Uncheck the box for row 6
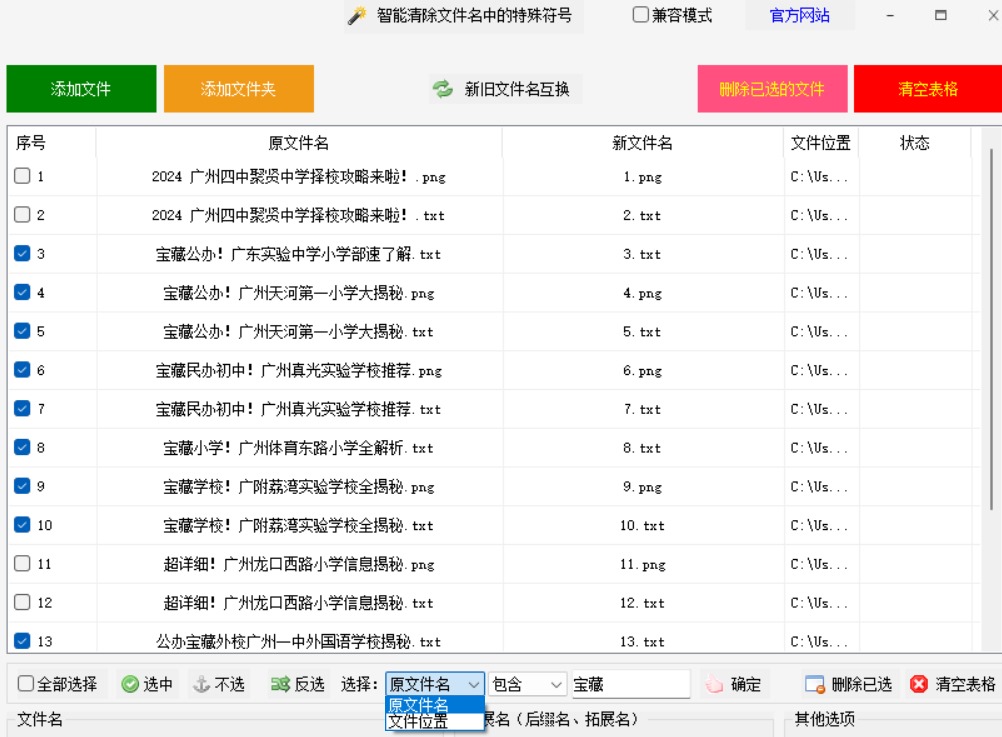The image size is (1002, 737). click(22, 370)
